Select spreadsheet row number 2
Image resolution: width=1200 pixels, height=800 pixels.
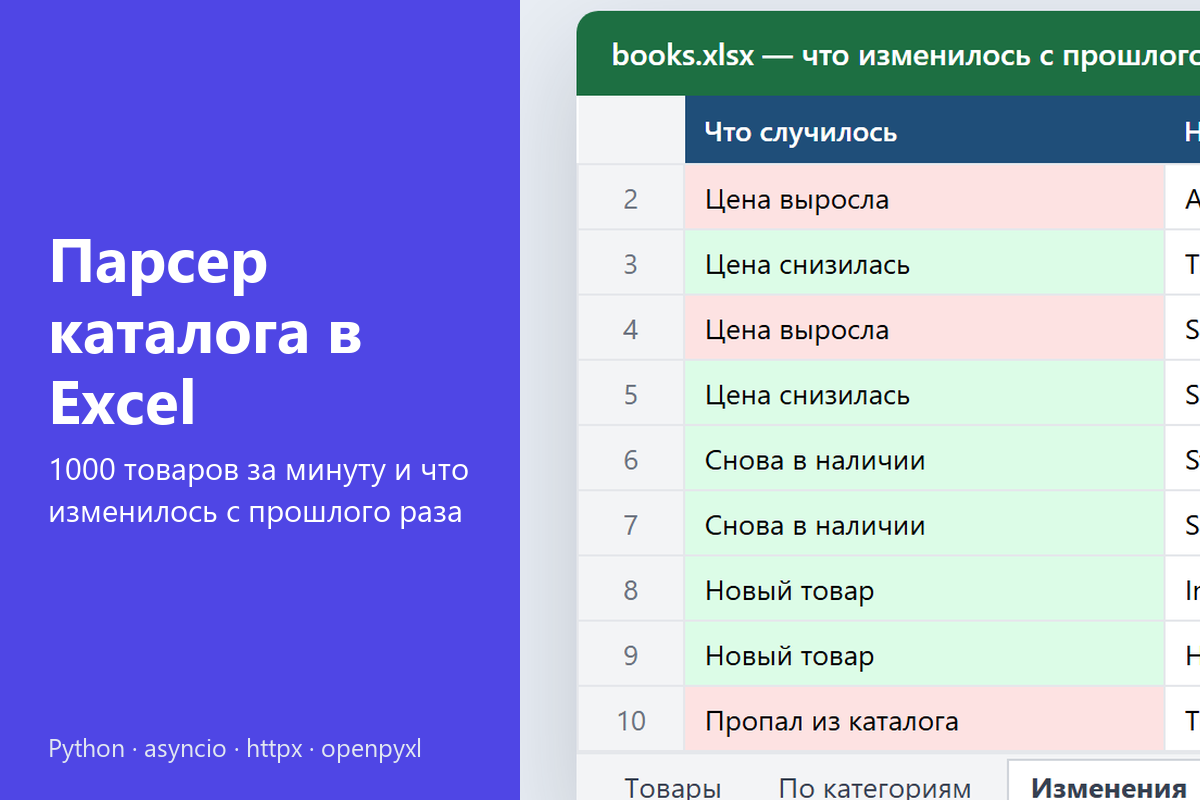point(631,199)
